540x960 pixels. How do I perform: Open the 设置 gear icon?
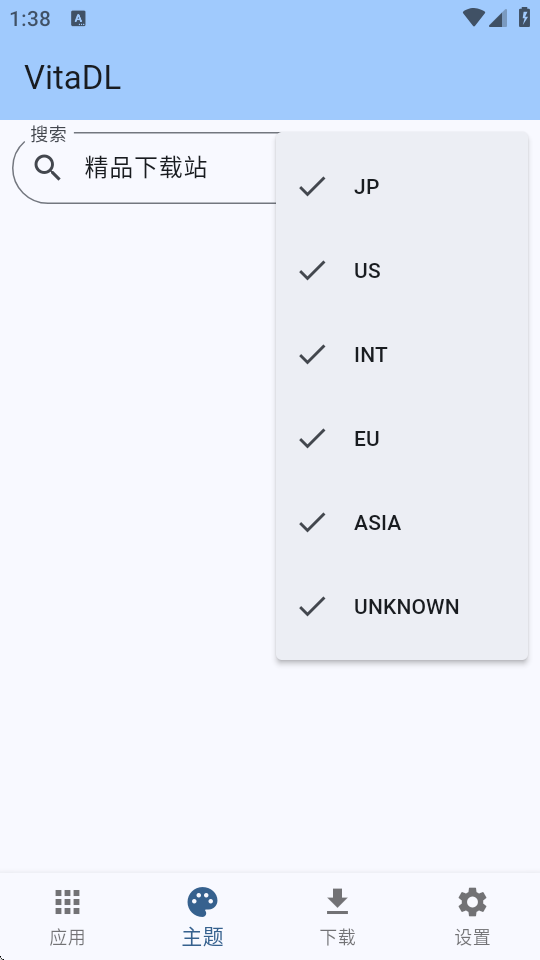point(473,902)
